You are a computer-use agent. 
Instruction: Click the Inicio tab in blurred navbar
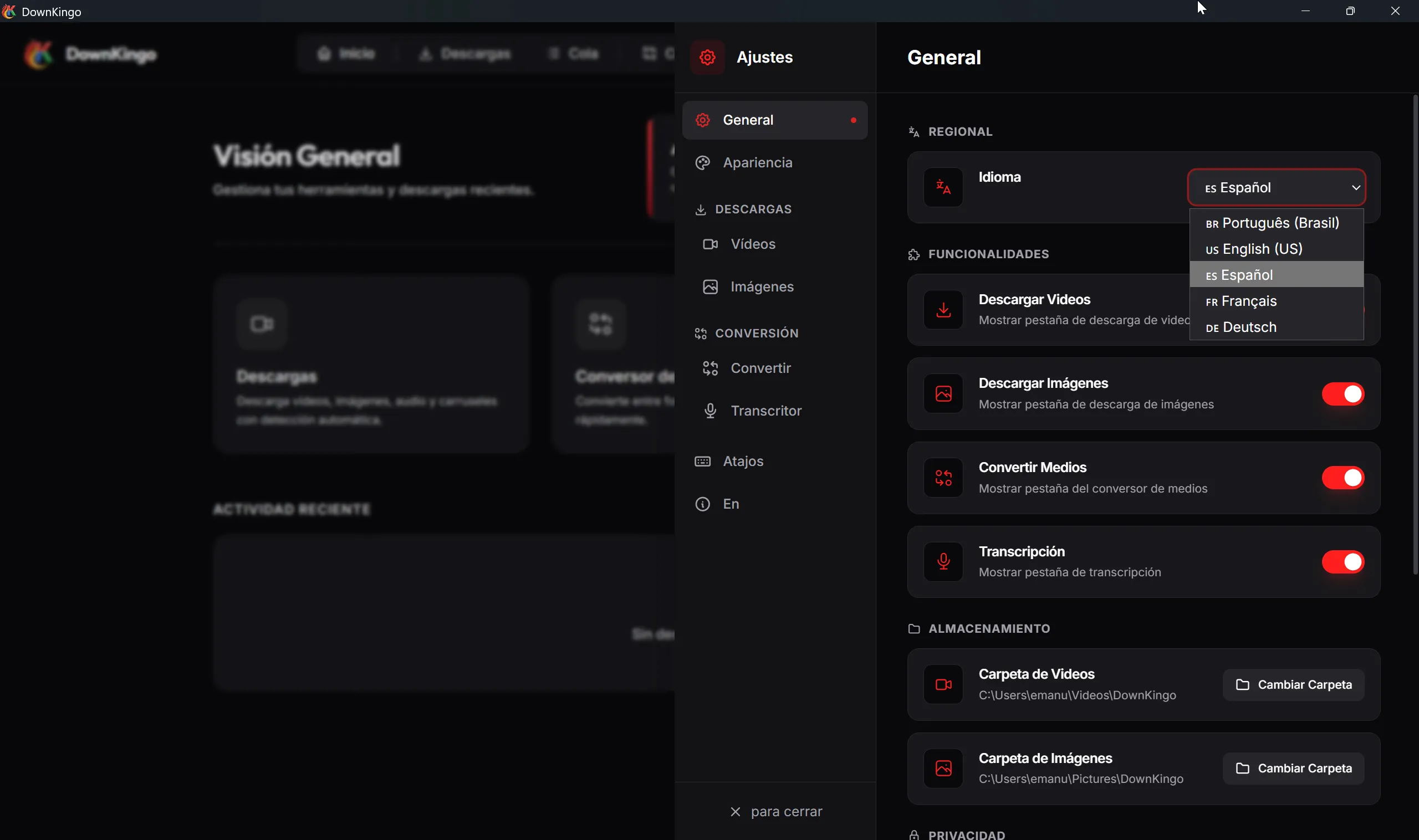click(x=346, y=53)
